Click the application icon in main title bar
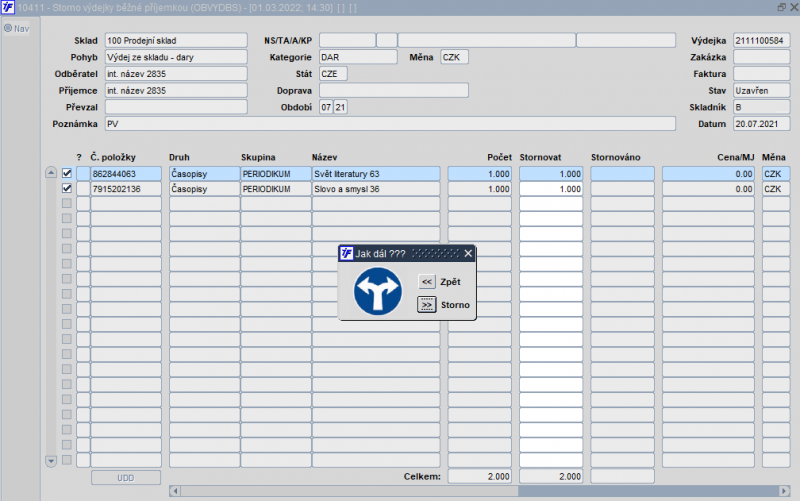Image resolution: width=800 pixels, height=501 pixels. (x=8, y=7)
